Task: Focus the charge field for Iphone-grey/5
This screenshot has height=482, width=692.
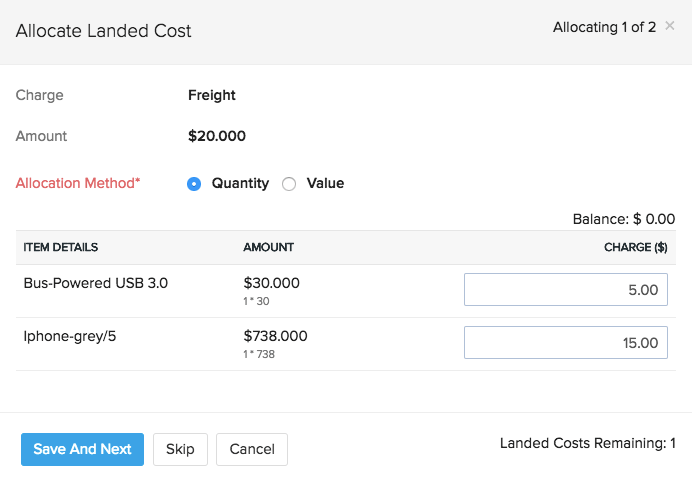Action: point(565,343)
